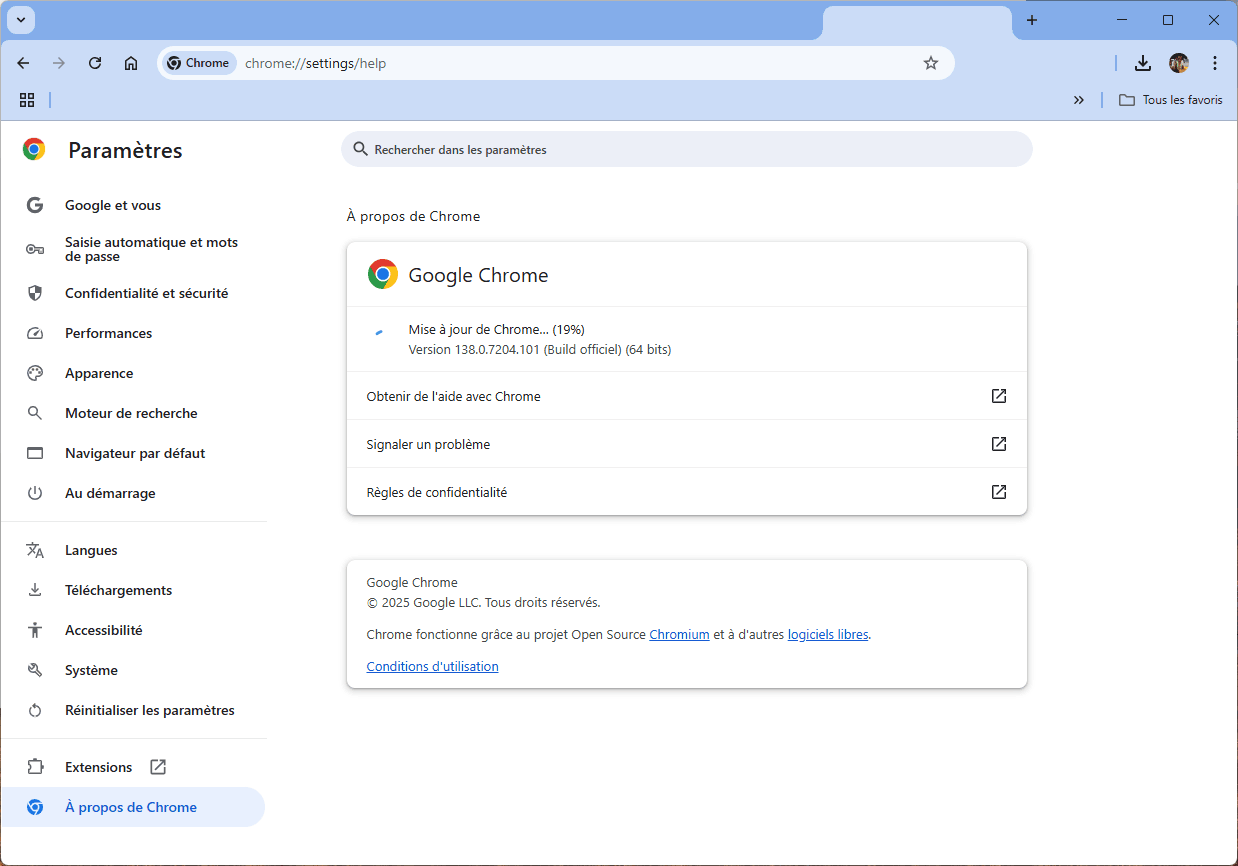Screen dimensions: 1238x866
Task: Click the Chrome logo beside Paramètres
Action: point(34,150)
